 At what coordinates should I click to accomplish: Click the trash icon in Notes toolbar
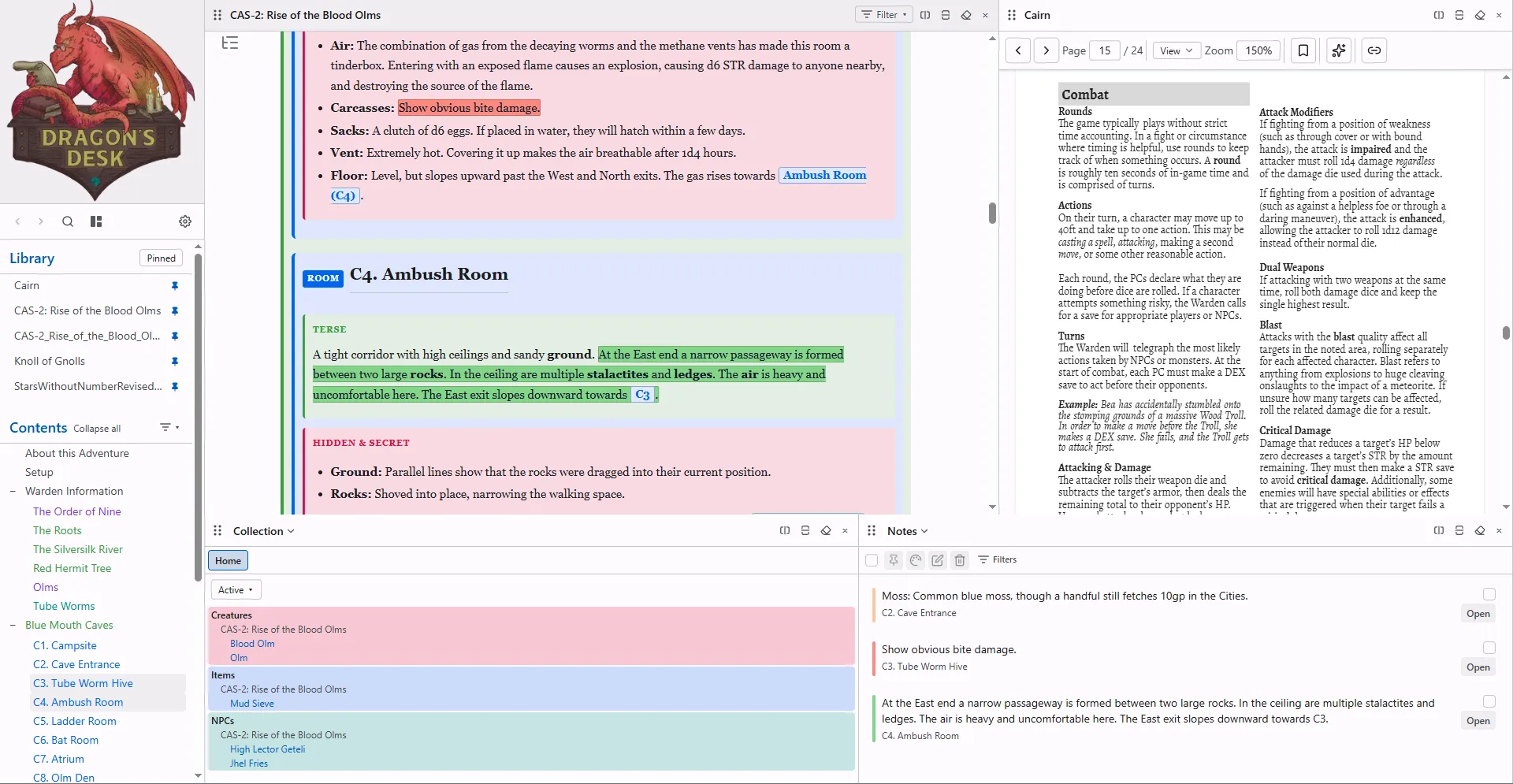(x=960, y=560)
